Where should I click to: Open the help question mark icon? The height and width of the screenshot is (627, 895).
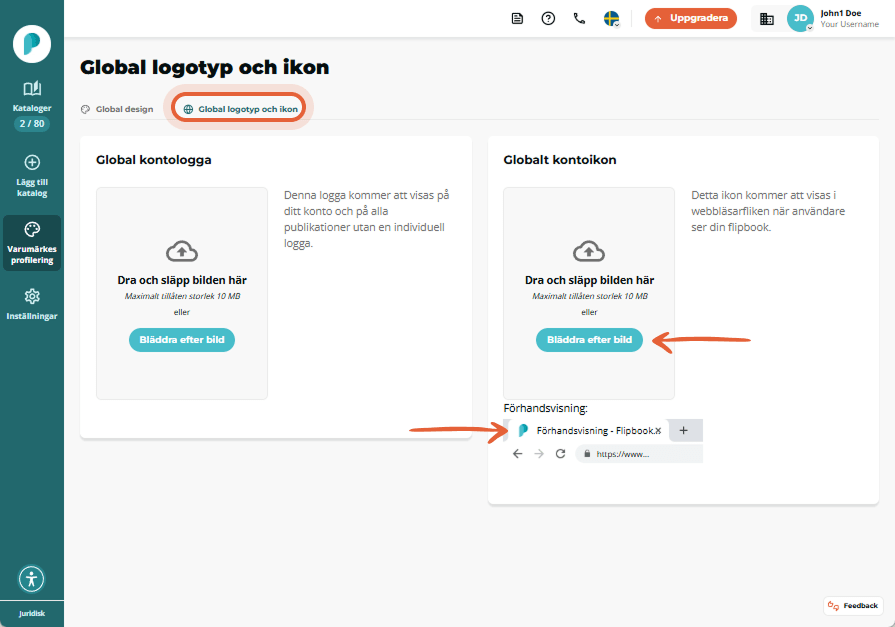point(548,19)
